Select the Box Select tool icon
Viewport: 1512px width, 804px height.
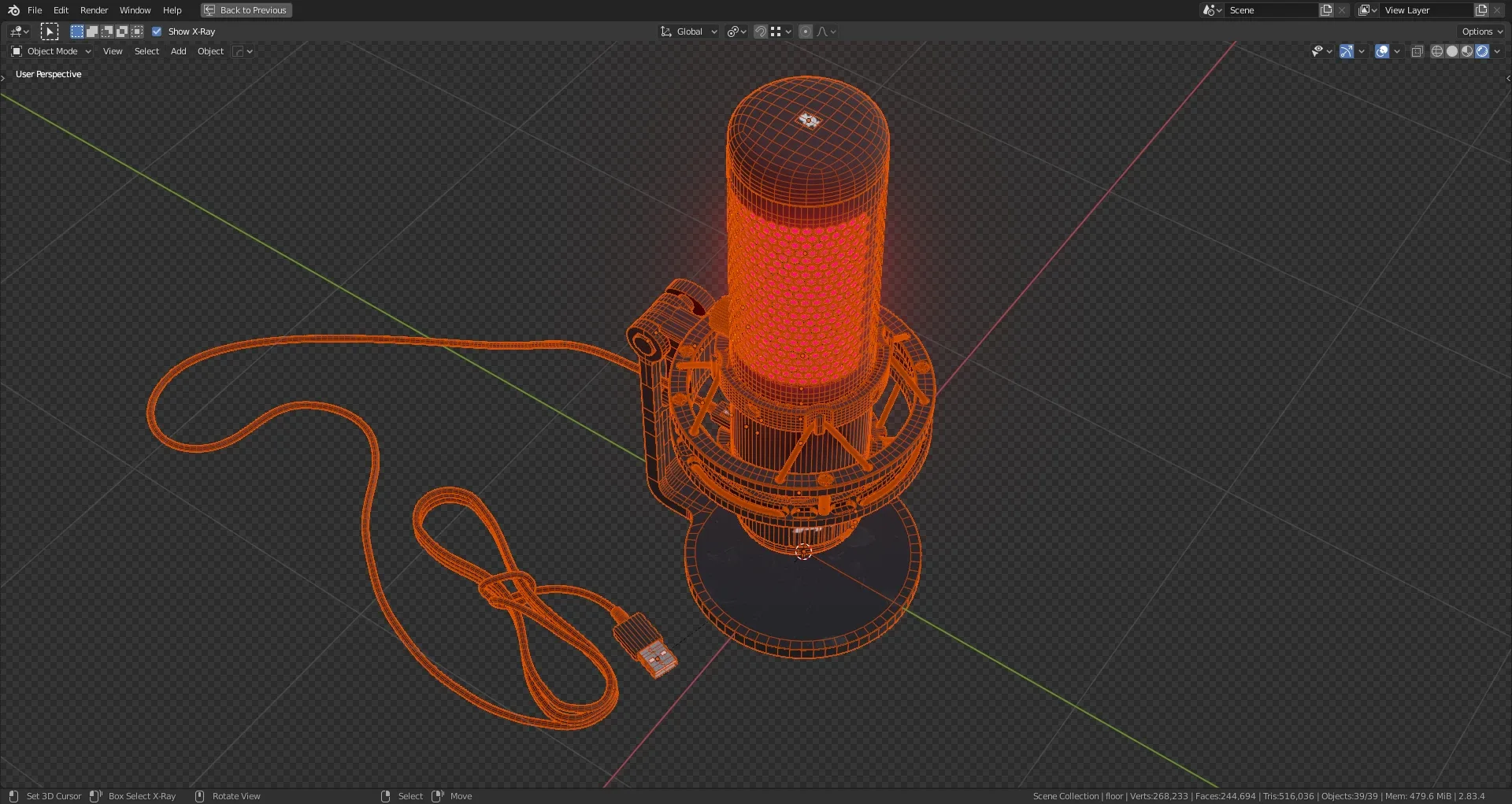[x=50, y=31]
